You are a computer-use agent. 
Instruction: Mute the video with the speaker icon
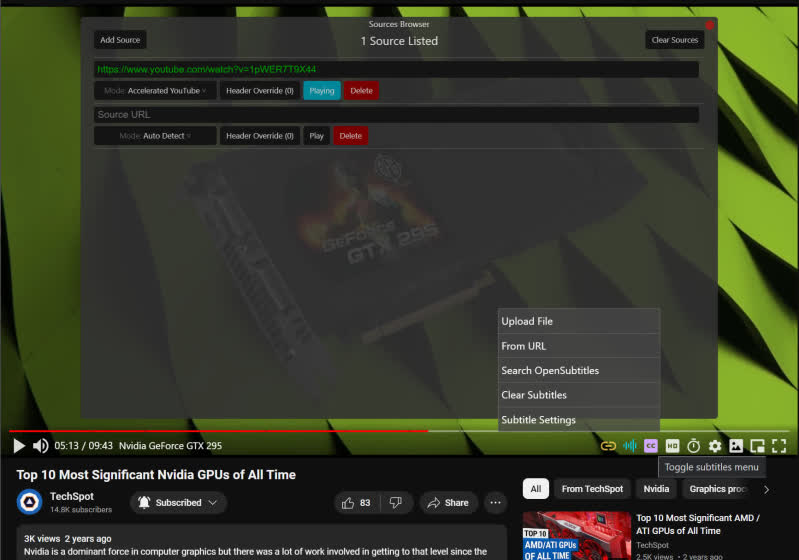point(40,446)
